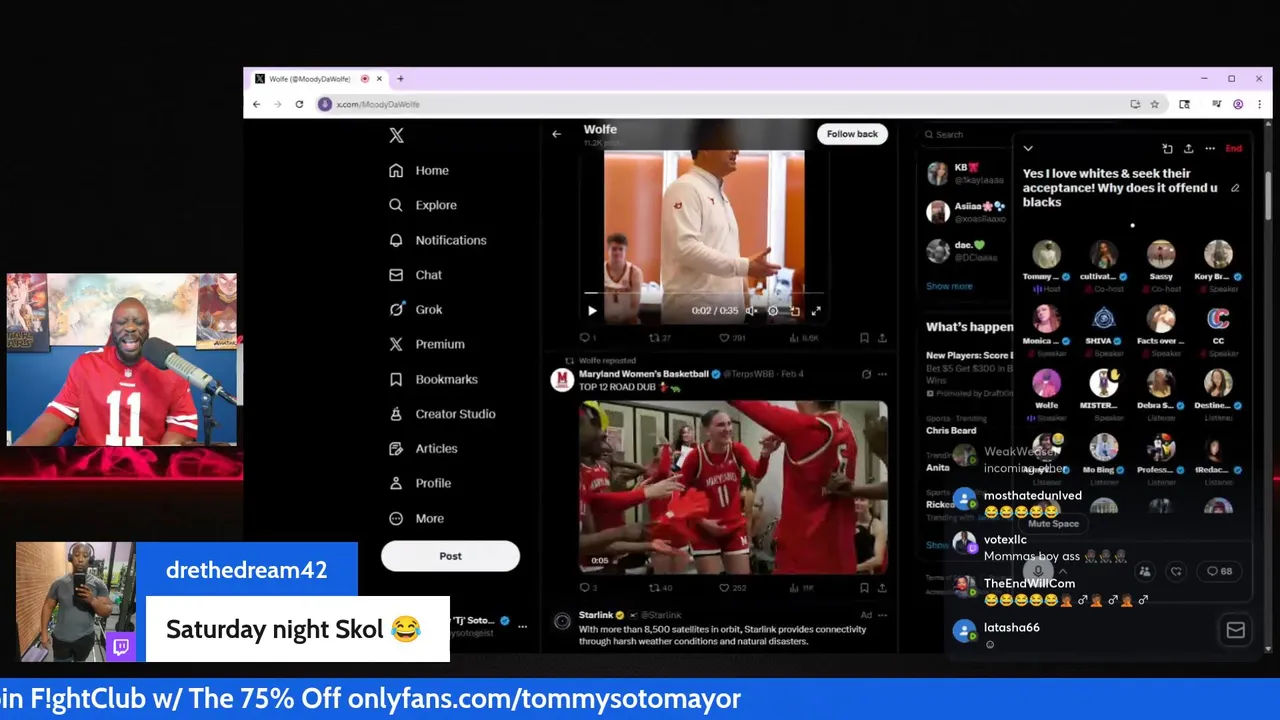Open more options on Starlink ad
This screenshot has width=1280, height=720.
(882, 615)
